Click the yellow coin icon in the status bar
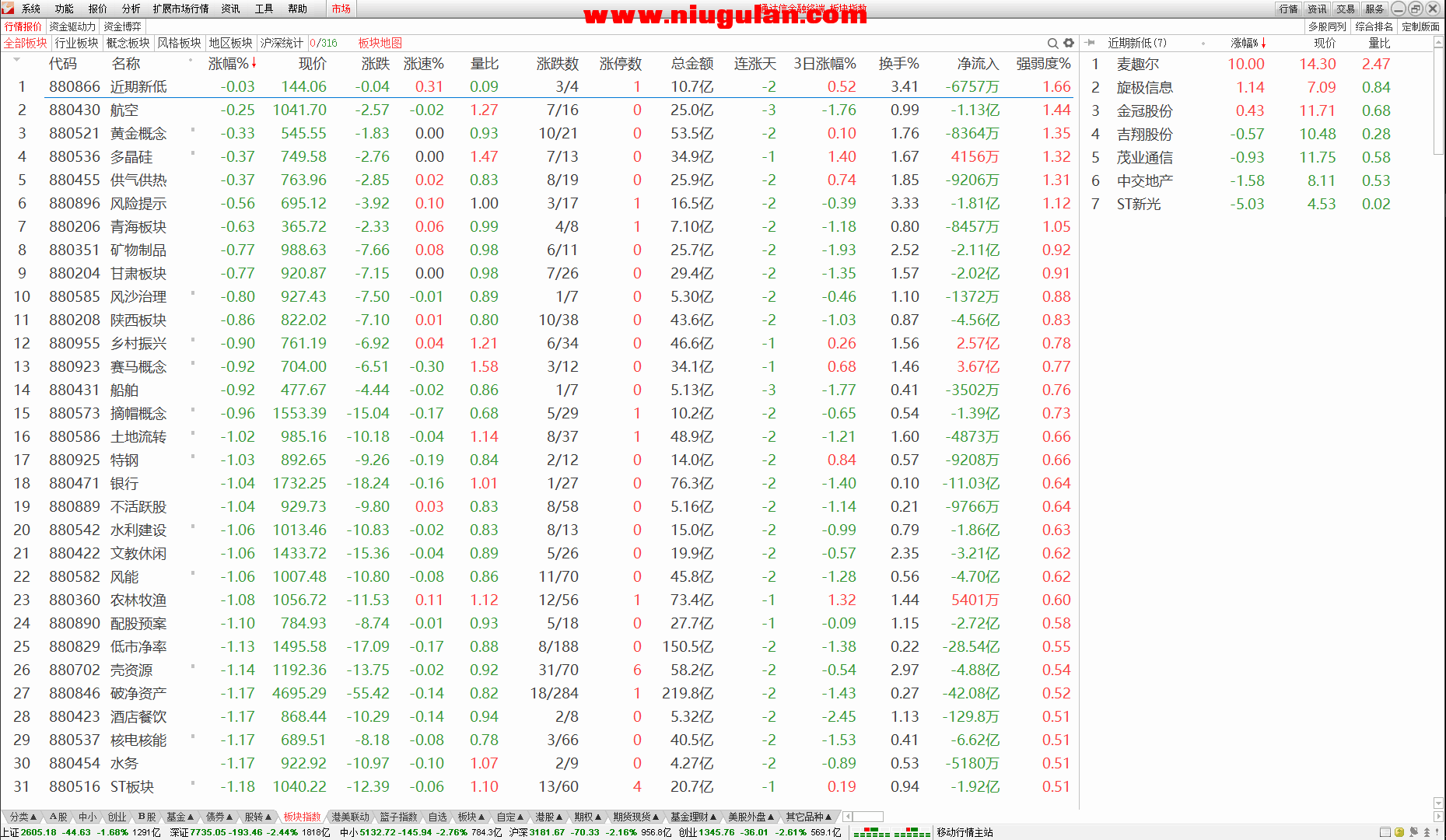Screen dimensions: 1446x840 coord(1399,832)
